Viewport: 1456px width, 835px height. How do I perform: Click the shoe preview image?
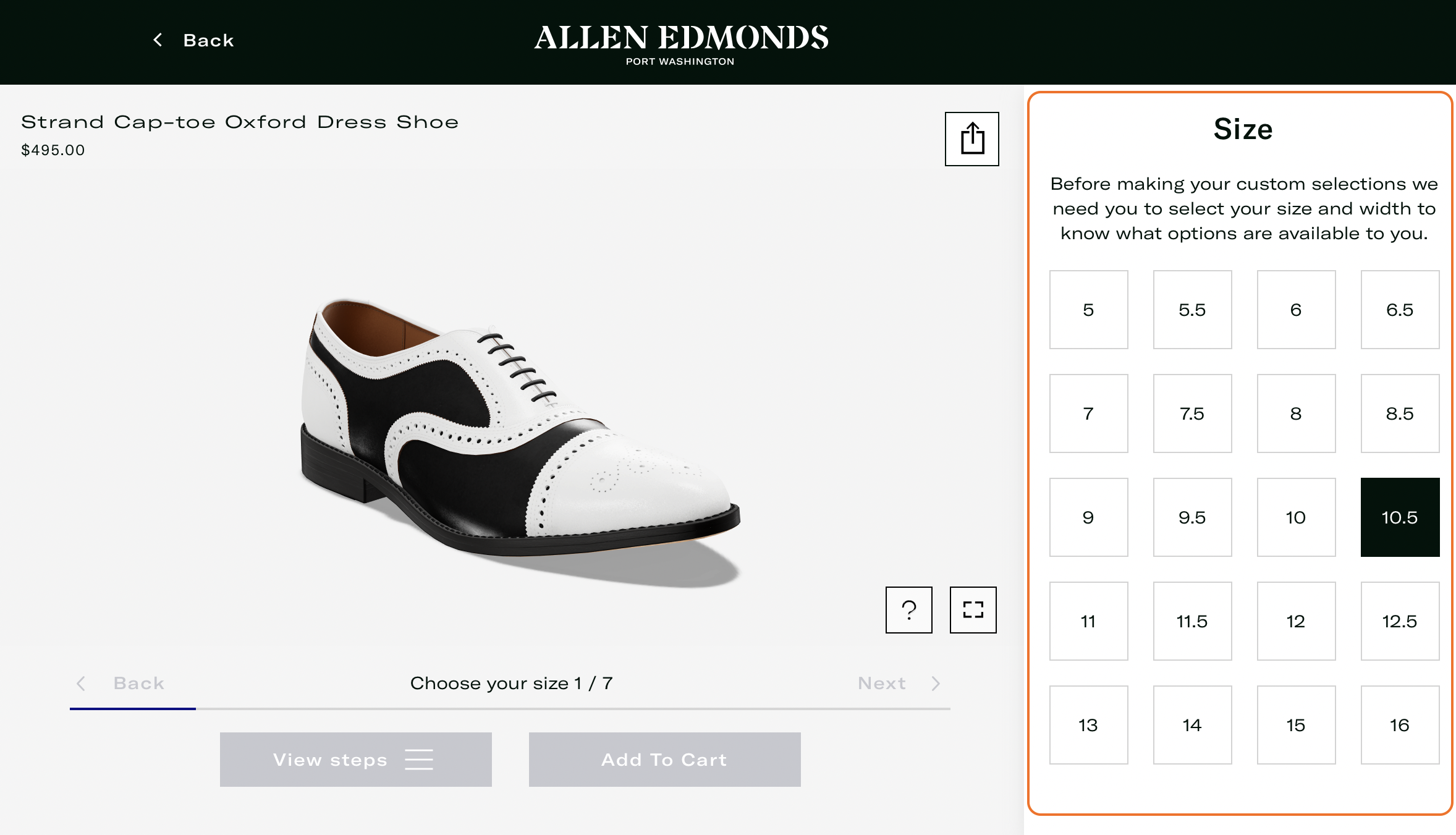519,433
